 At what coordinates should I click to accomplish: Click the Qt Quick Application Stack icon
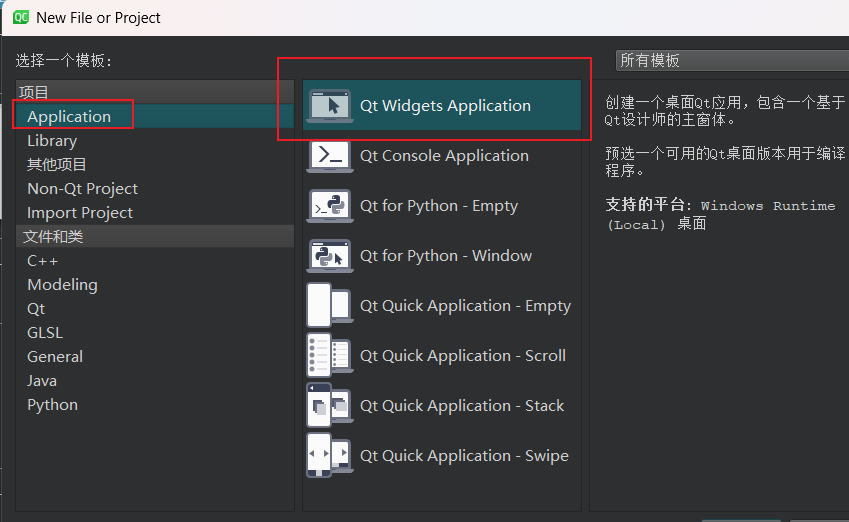330,405
